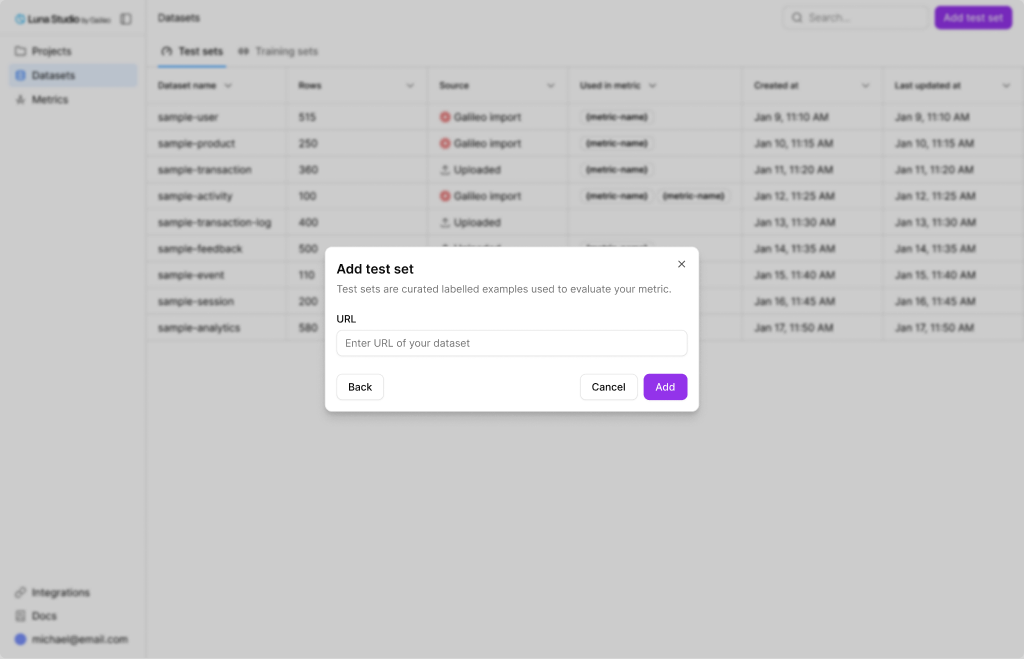This screenshot has height=659, width=1024.
Task: Switch to the Test sets tab
Action: pyautogui.click(x=192, y=51)
